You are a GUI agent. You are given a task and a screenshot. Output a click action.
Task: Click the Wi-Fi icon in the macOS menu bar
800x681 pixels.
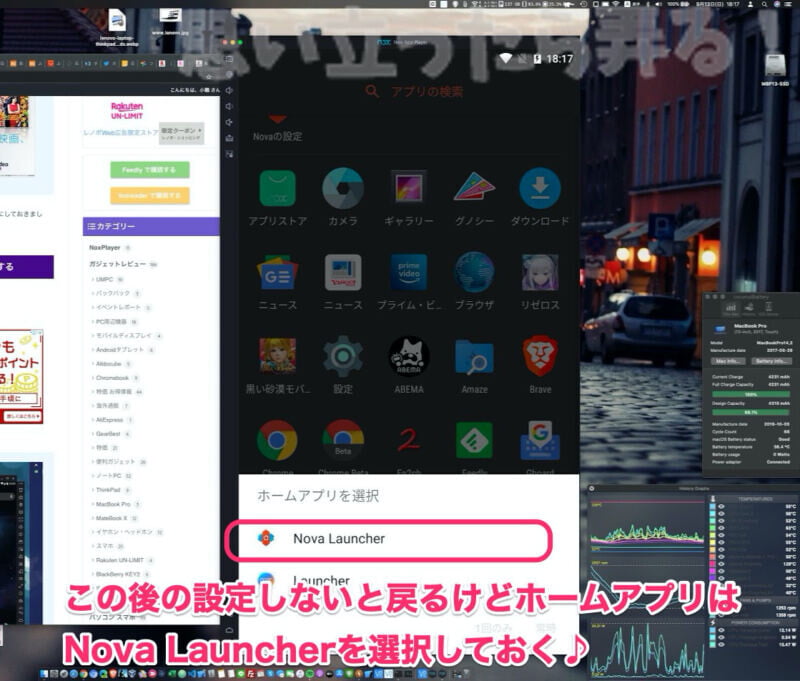(616, 4)
